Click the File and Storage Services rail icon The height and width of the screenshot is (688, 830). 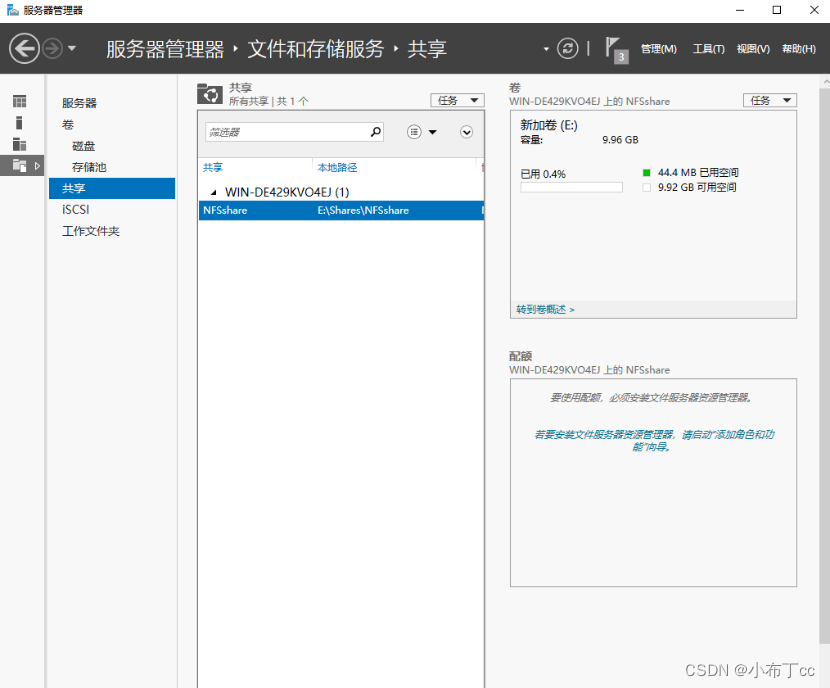tap(20, 166)
